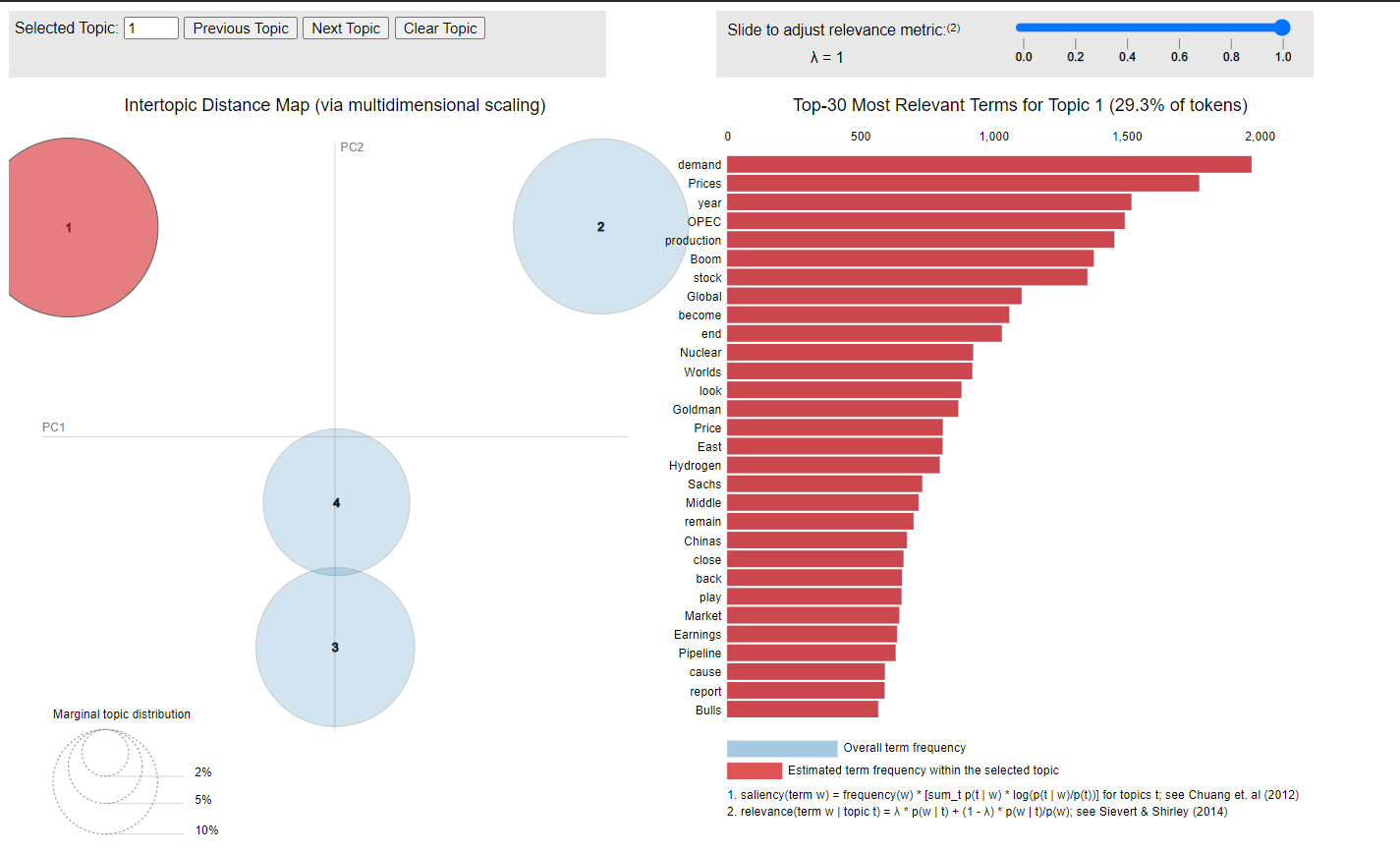The image size is (1400, 853).
Task: Click the saliency formula footnote text
Action: (1013, 795)
